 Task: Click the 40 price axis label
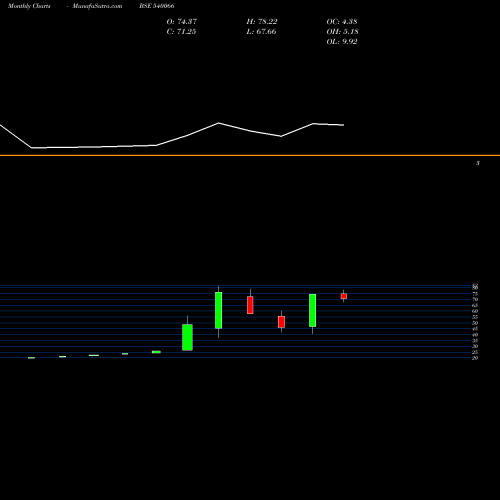click(x=475, y=334)
